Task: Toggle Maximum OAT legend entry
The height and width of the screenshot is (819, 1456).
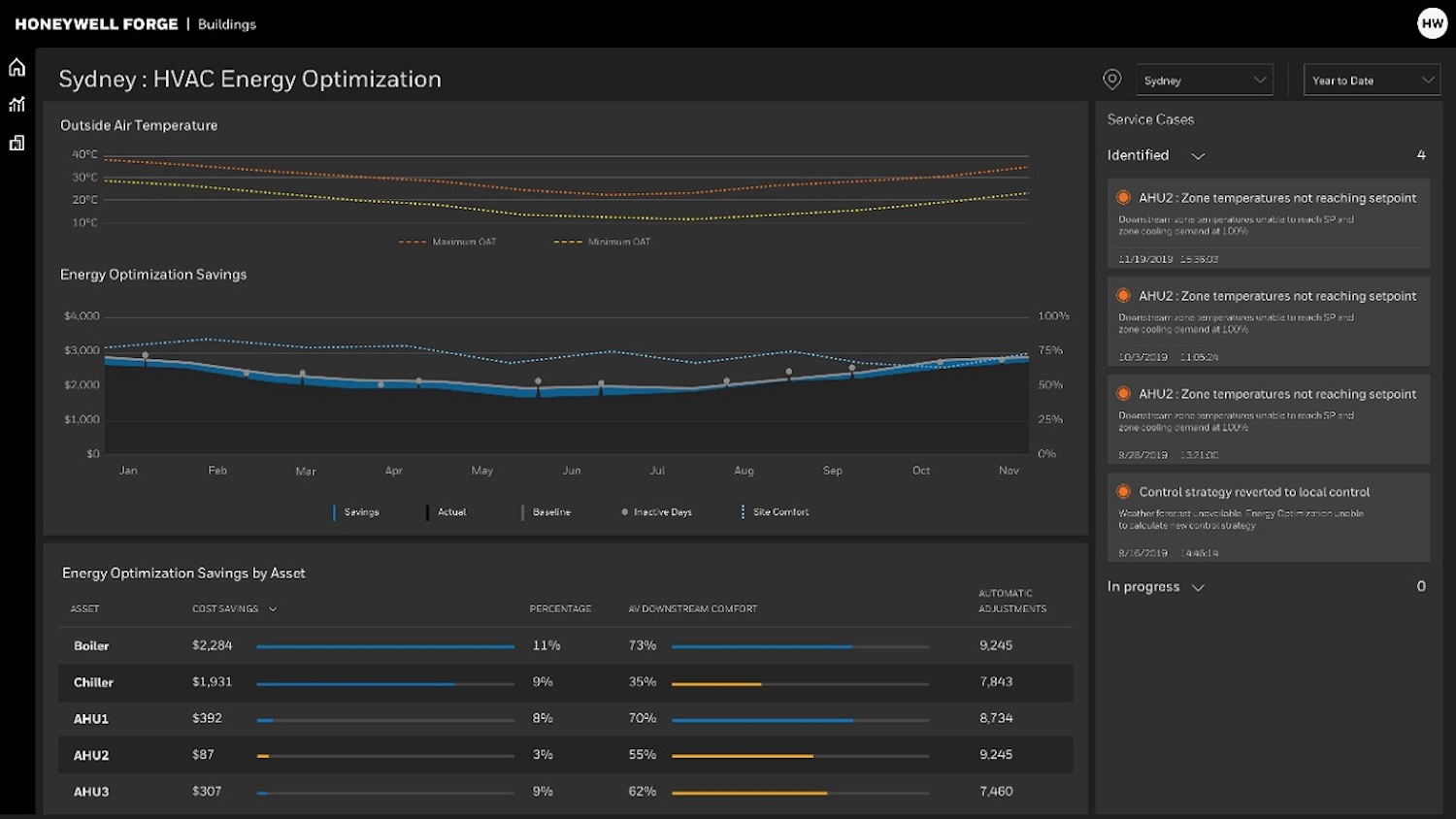Action: (x=447, y=242)
